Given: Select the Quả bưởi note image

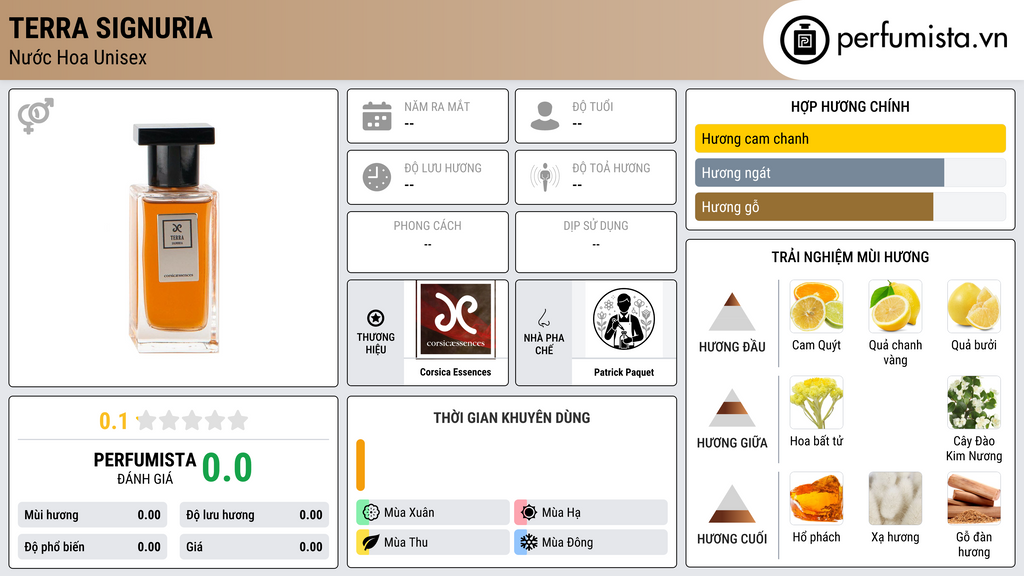Looking at the screenshot, I should tap(974, 307).
